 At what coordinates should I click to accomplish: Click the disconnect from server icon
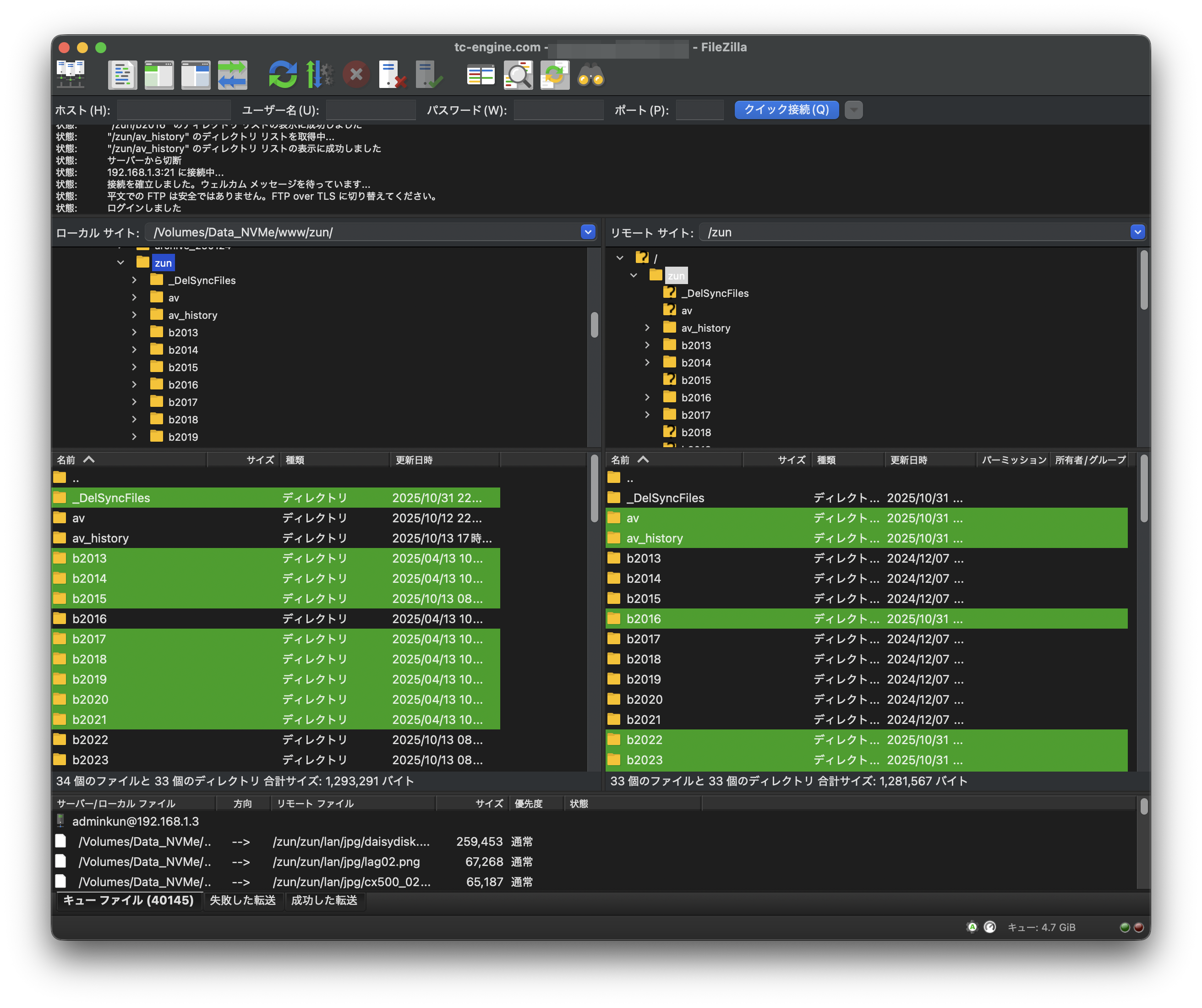393,74
